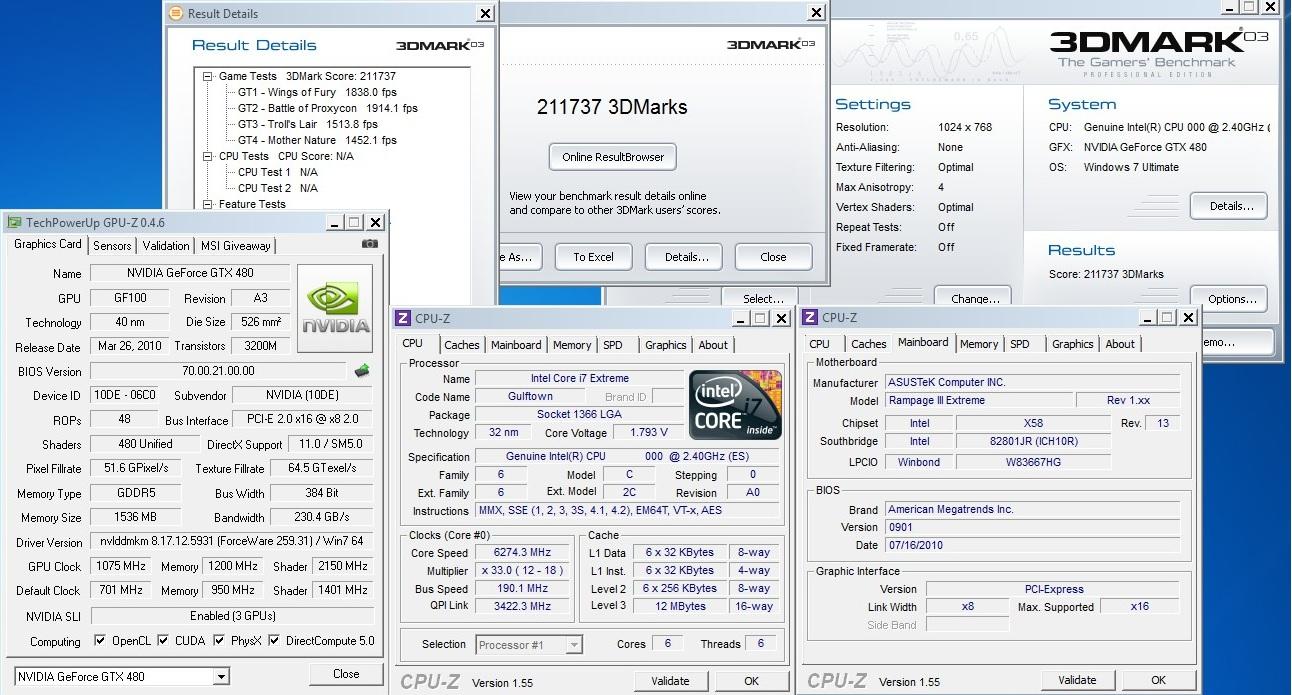Collapse the Game Tests tree node
The height and width of the screenshot is (695, 1292).
click(208, 76)
